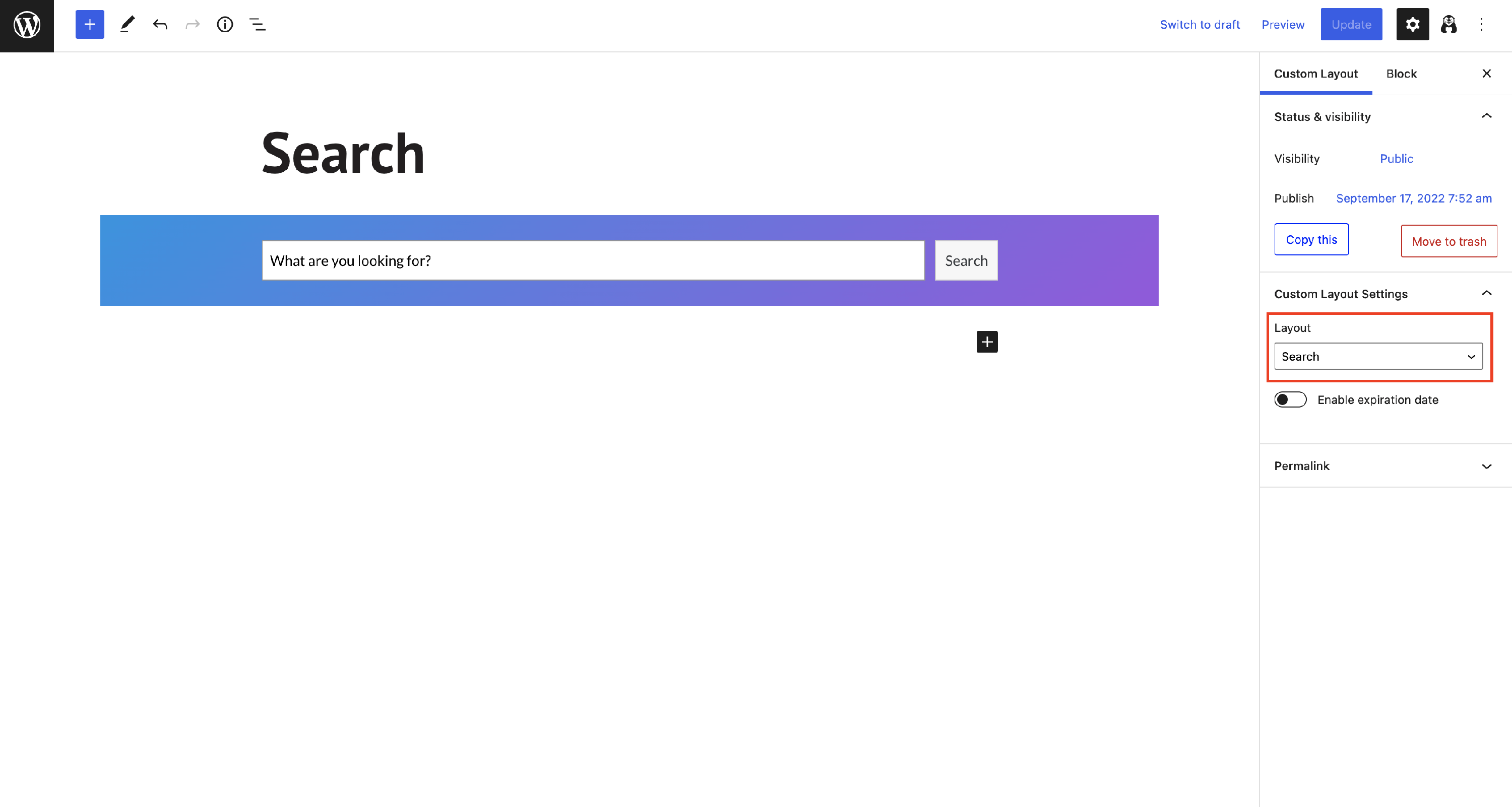This screenshot has width=1512, height=807.
Task: Open the block inserter plus button
Action: pyautogui.click(x=90, y=25)
